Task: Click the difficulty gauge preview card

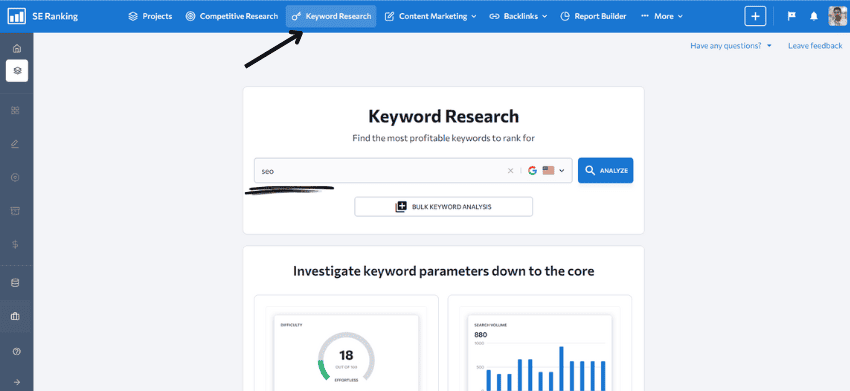Action: coord(346,343)
